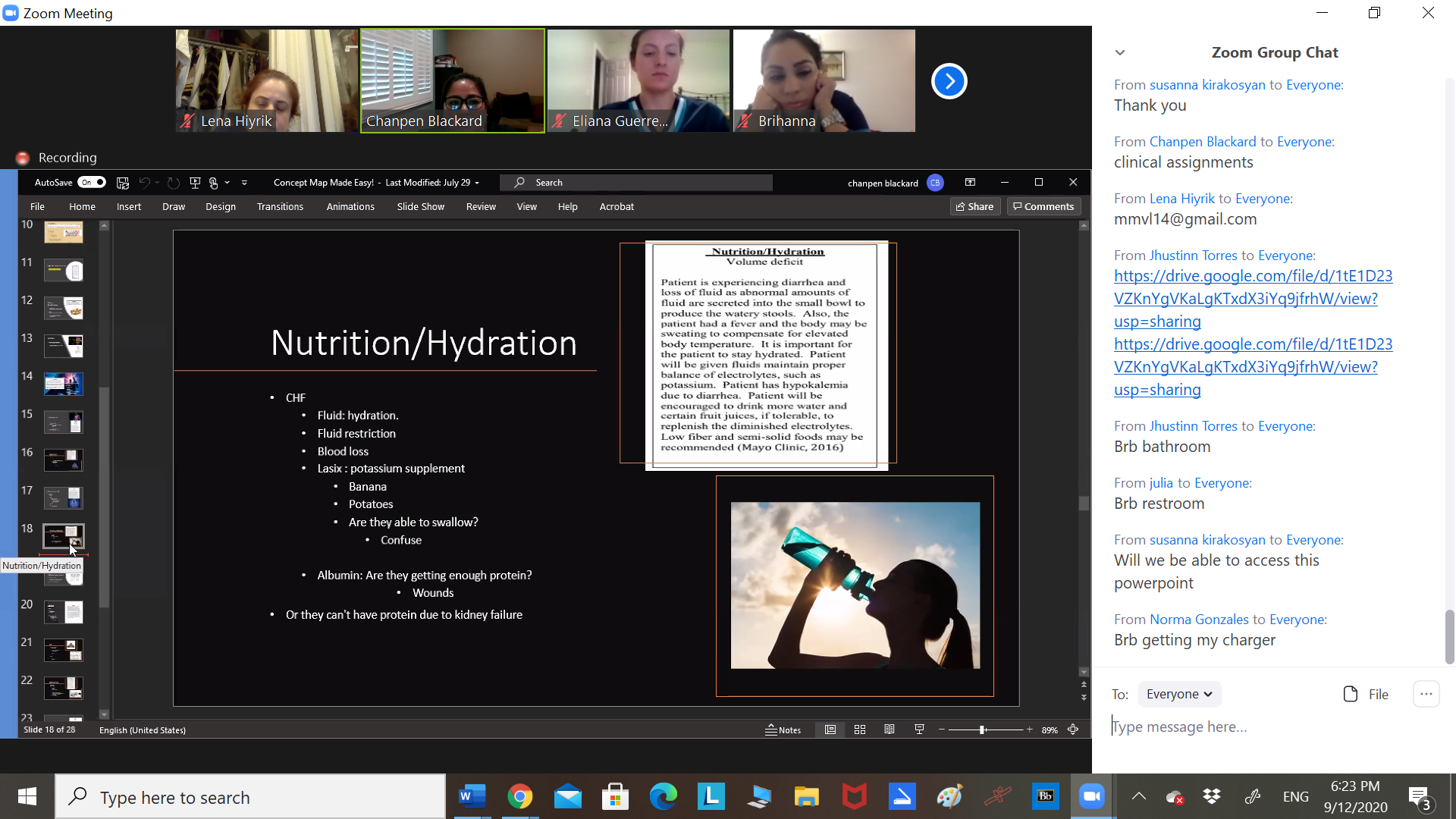Attach a File in Zoom chat

pyautogui.click(x=1366, y=694)
